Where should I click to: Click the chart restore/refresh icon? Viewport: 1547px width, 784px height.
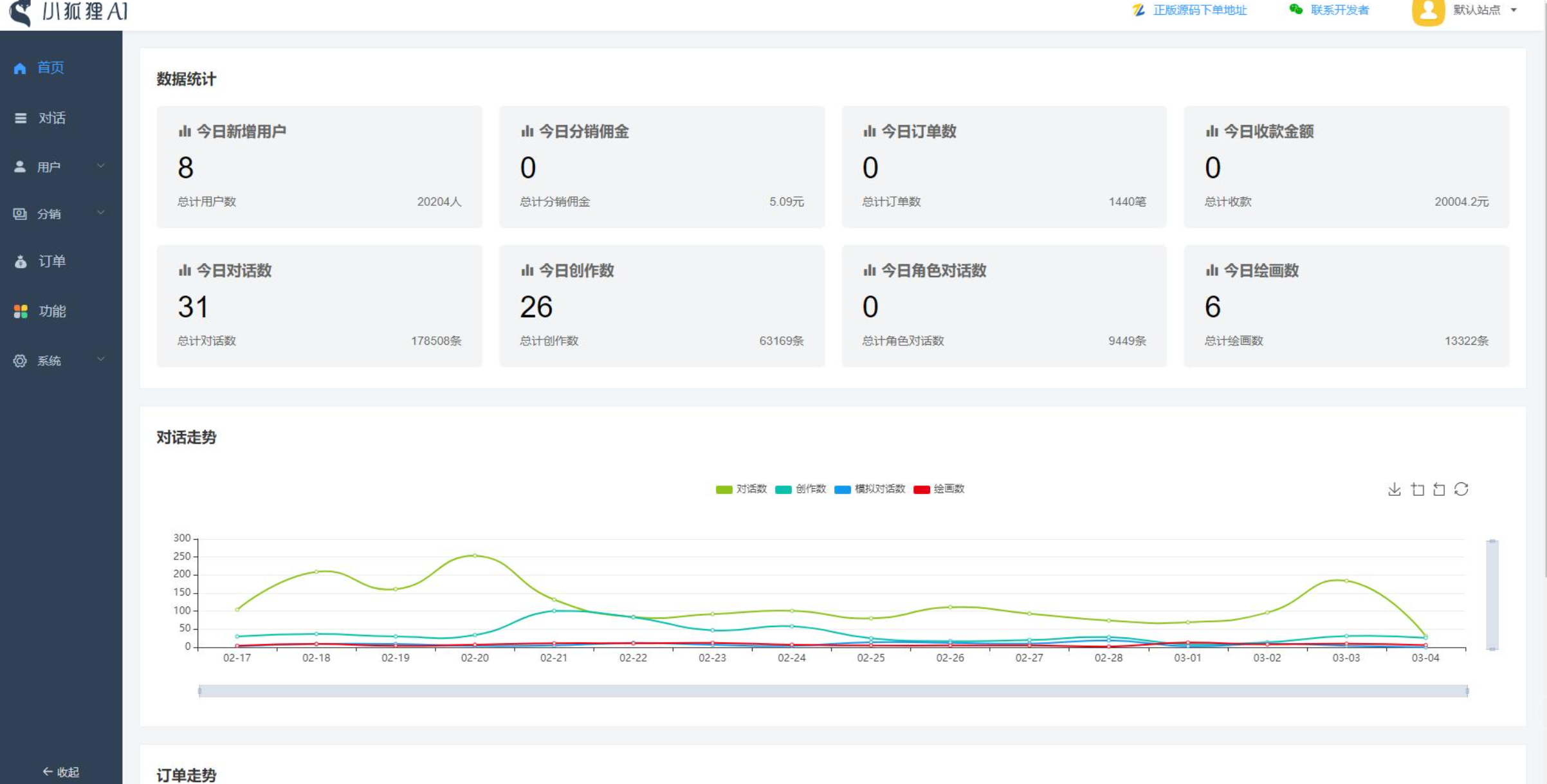(1461, 489)
